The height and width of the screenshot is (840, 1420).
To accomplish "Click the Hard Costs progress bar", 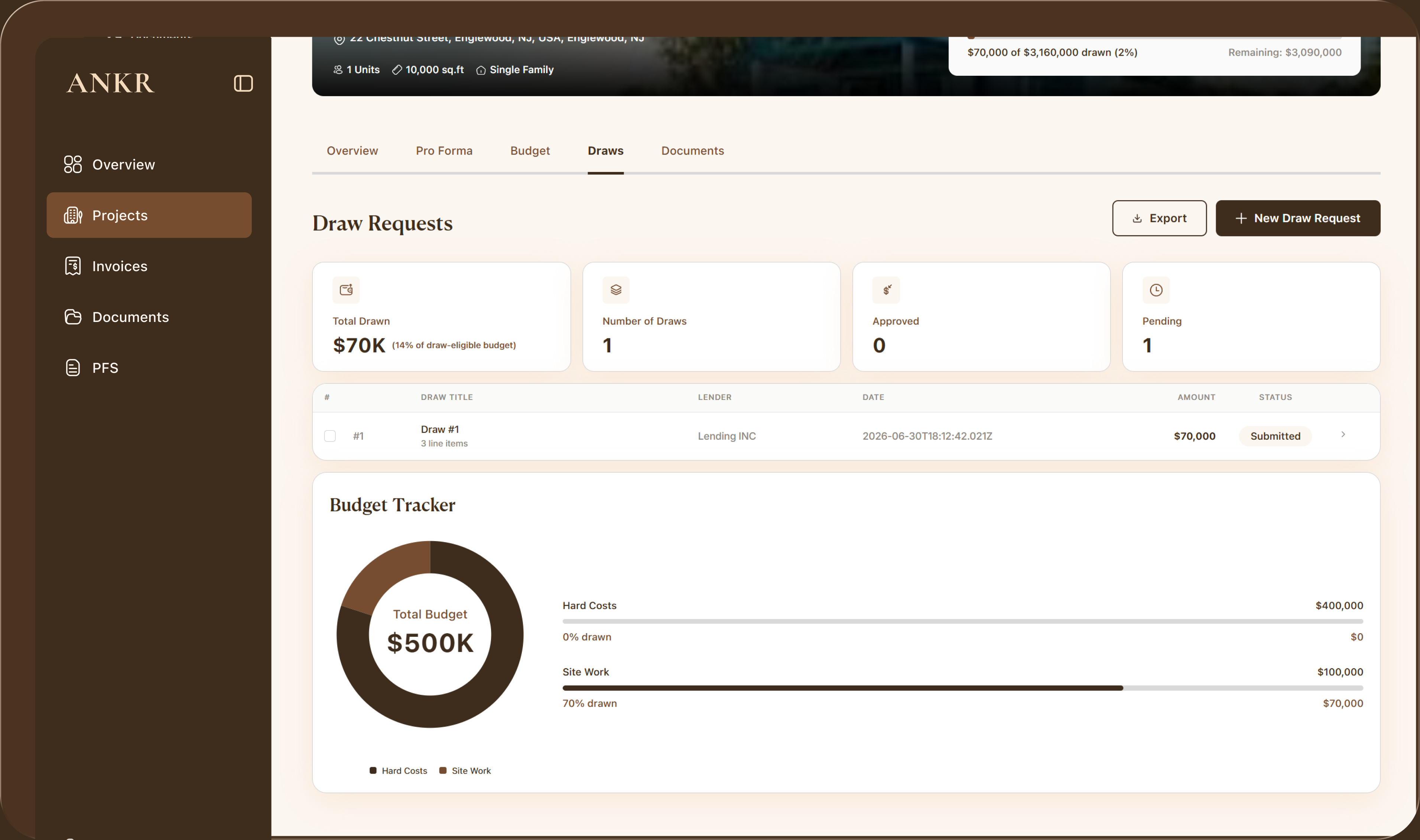I will tap(962, 622).
